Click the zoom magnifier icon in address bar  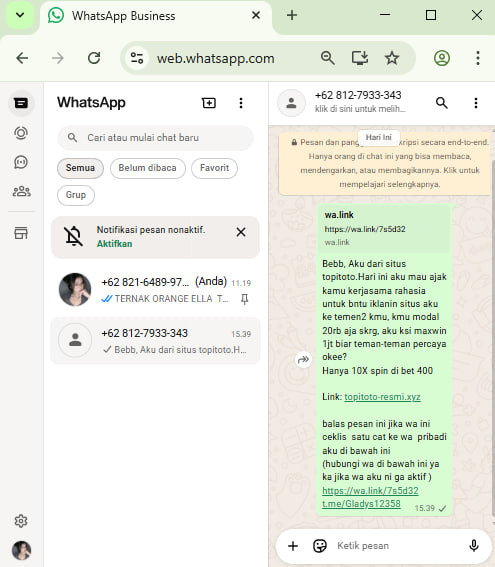(x=328, y=58)
